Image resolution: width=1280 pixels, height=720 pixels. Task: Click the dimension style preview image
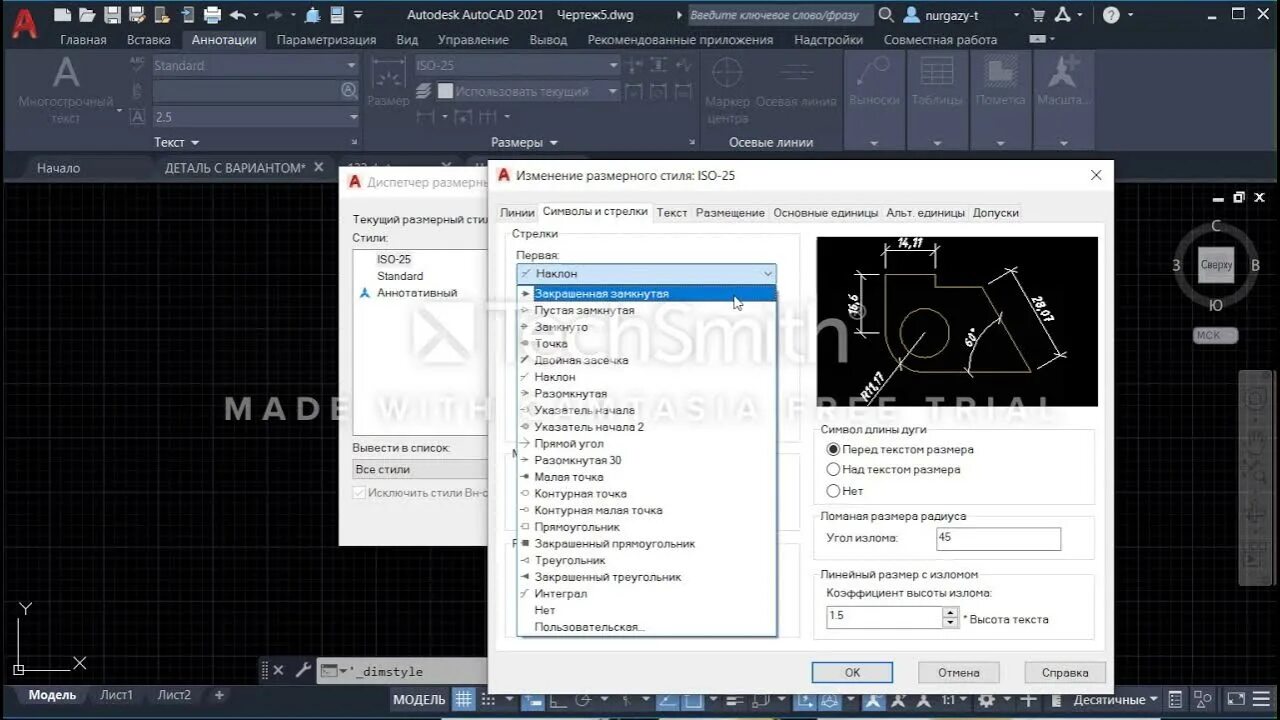point(957,321)
